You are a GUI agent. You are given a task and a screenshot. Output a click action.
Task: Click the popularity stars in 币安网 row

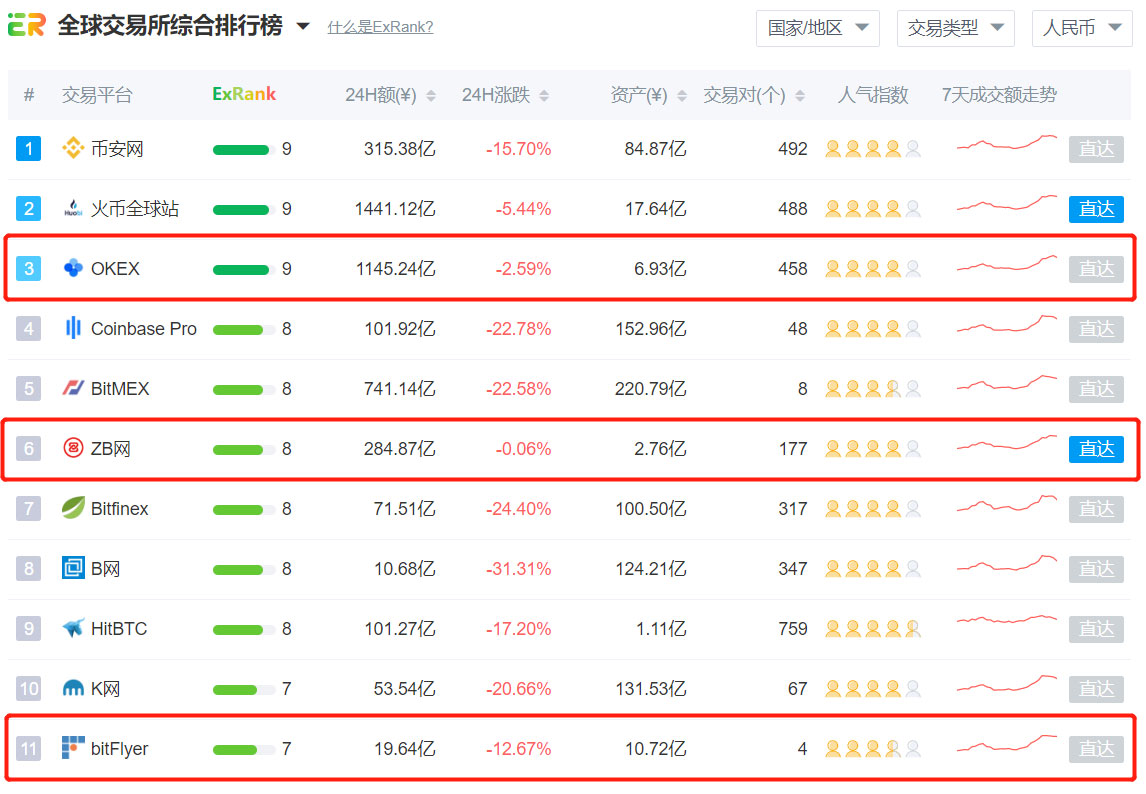[x=873, y=149]
